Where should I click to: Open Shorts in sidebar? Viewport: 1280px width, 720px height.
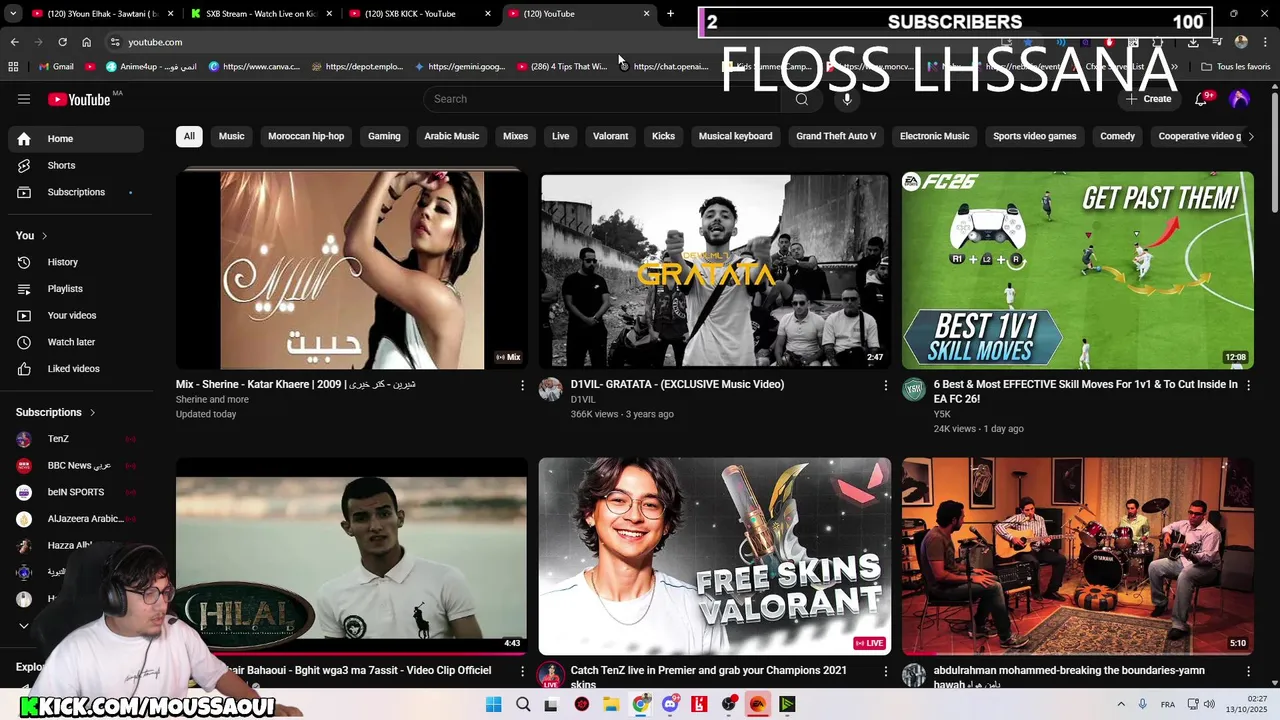tap(76, 165)
